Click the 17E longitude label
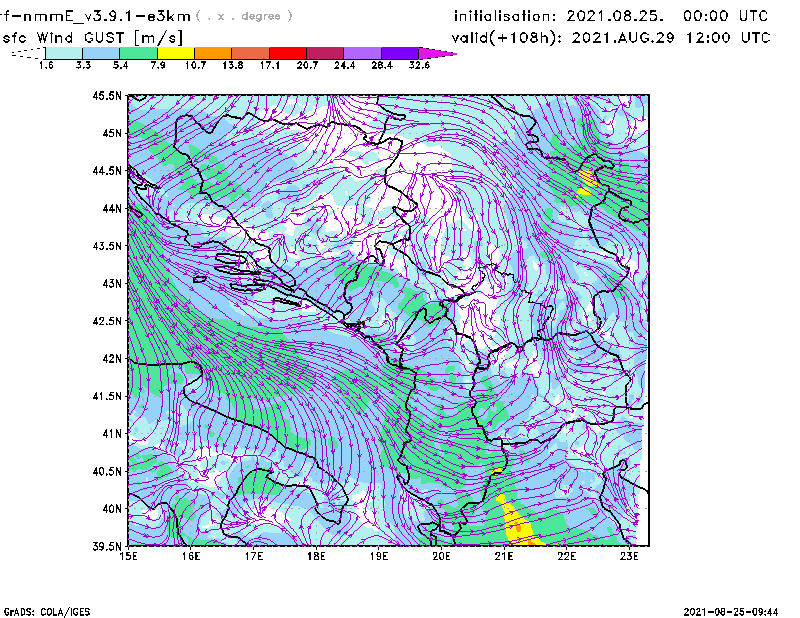Viewport: 800px width, 618px height. pos(254,556)
